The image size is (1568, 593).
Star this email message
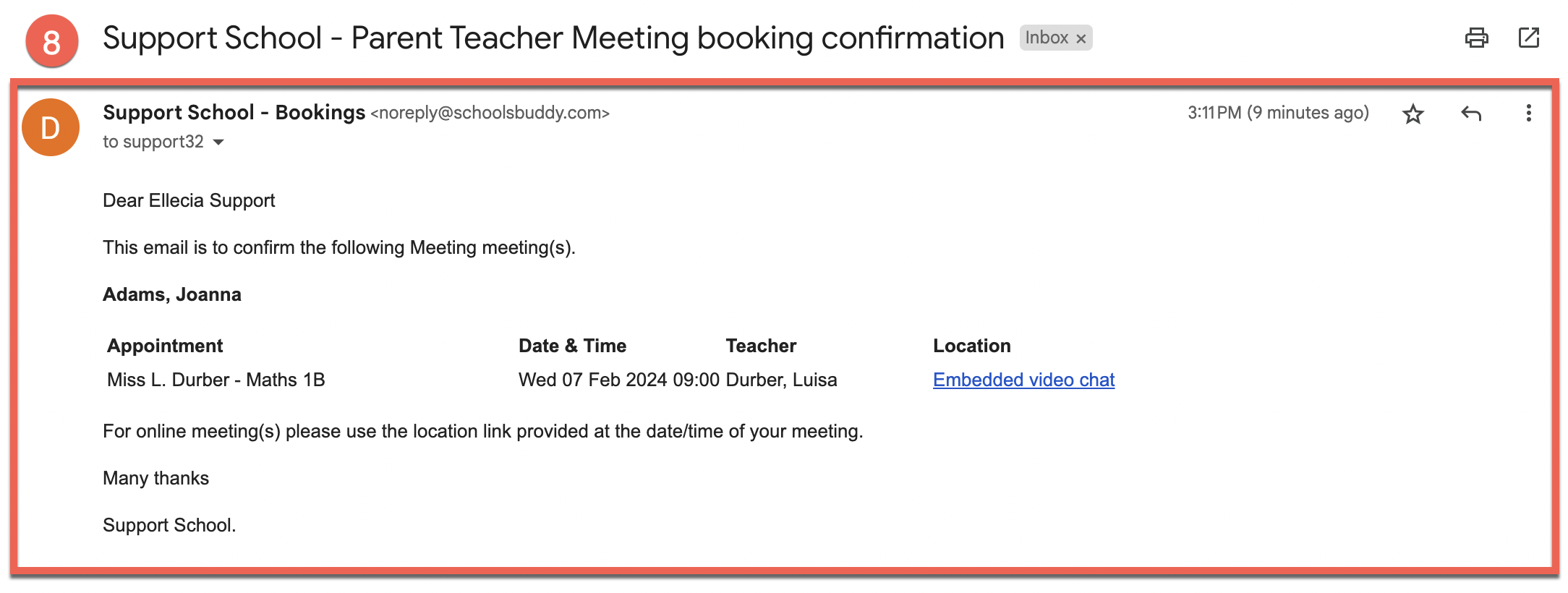tap(1413, 114)
